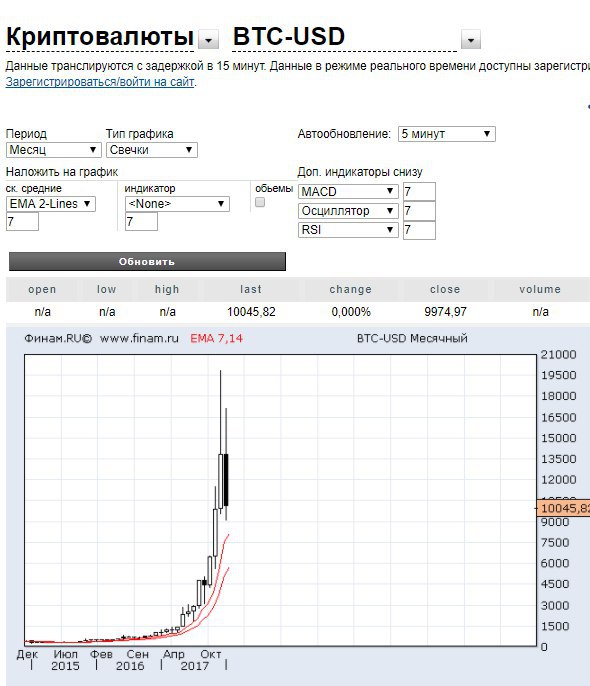Click the period field under EMA 2-Lines
The height and width of the screenshot is (686, 590).
[22, 222]
